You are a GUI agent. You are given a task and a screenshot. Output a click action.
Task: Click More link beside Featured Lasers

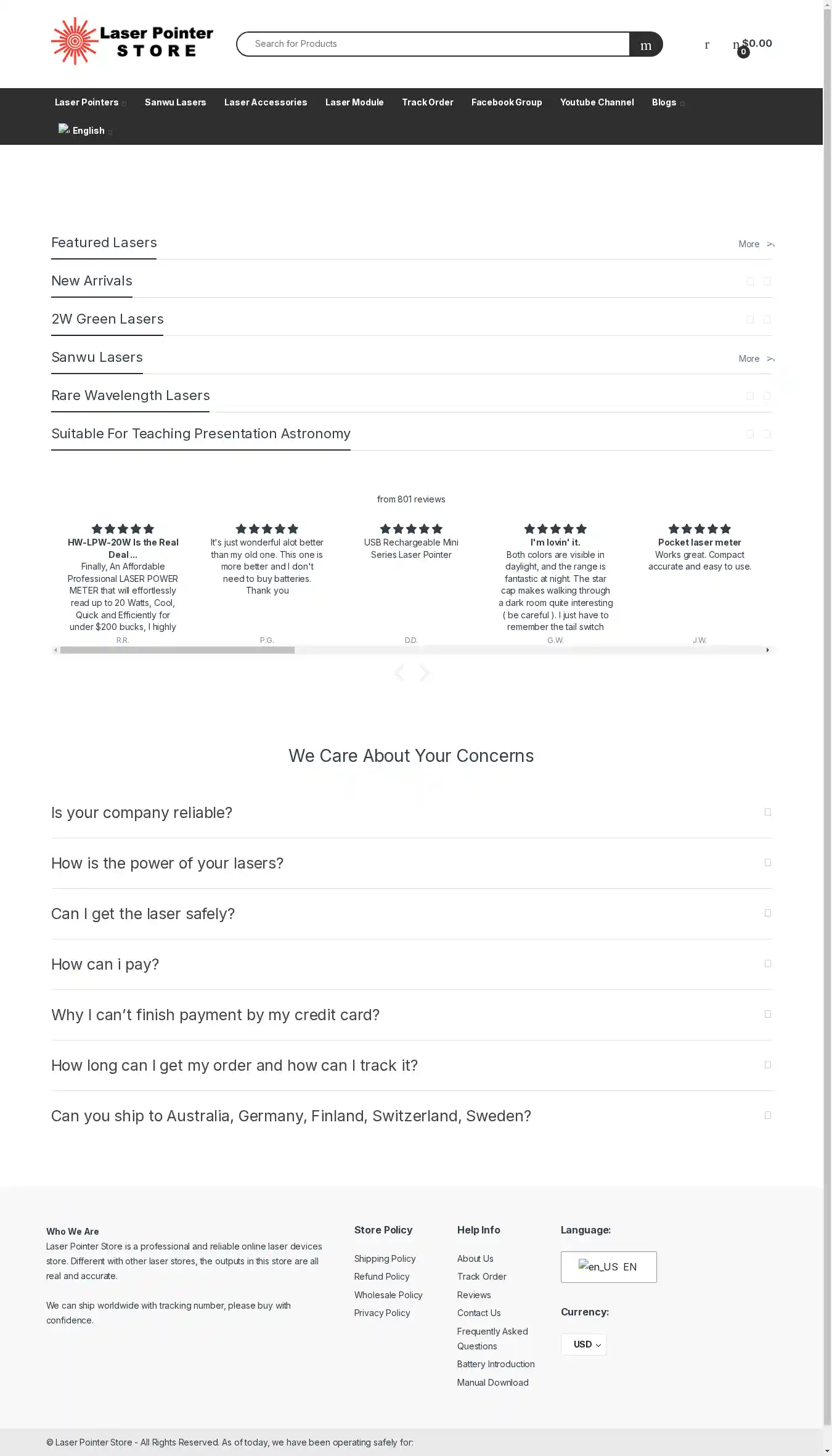756,244
